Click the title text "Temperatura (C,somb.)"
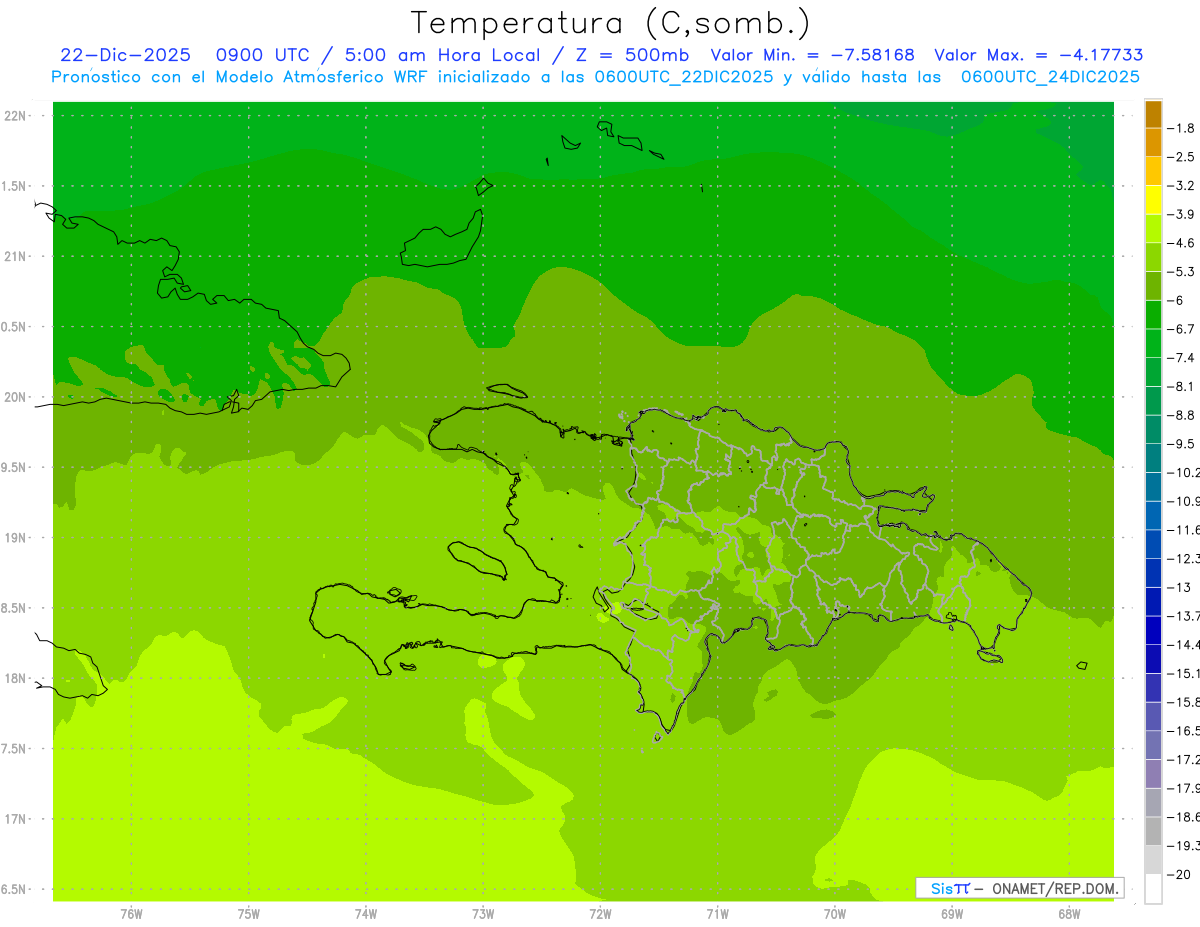1200x927 pixels. click(611, 22)
